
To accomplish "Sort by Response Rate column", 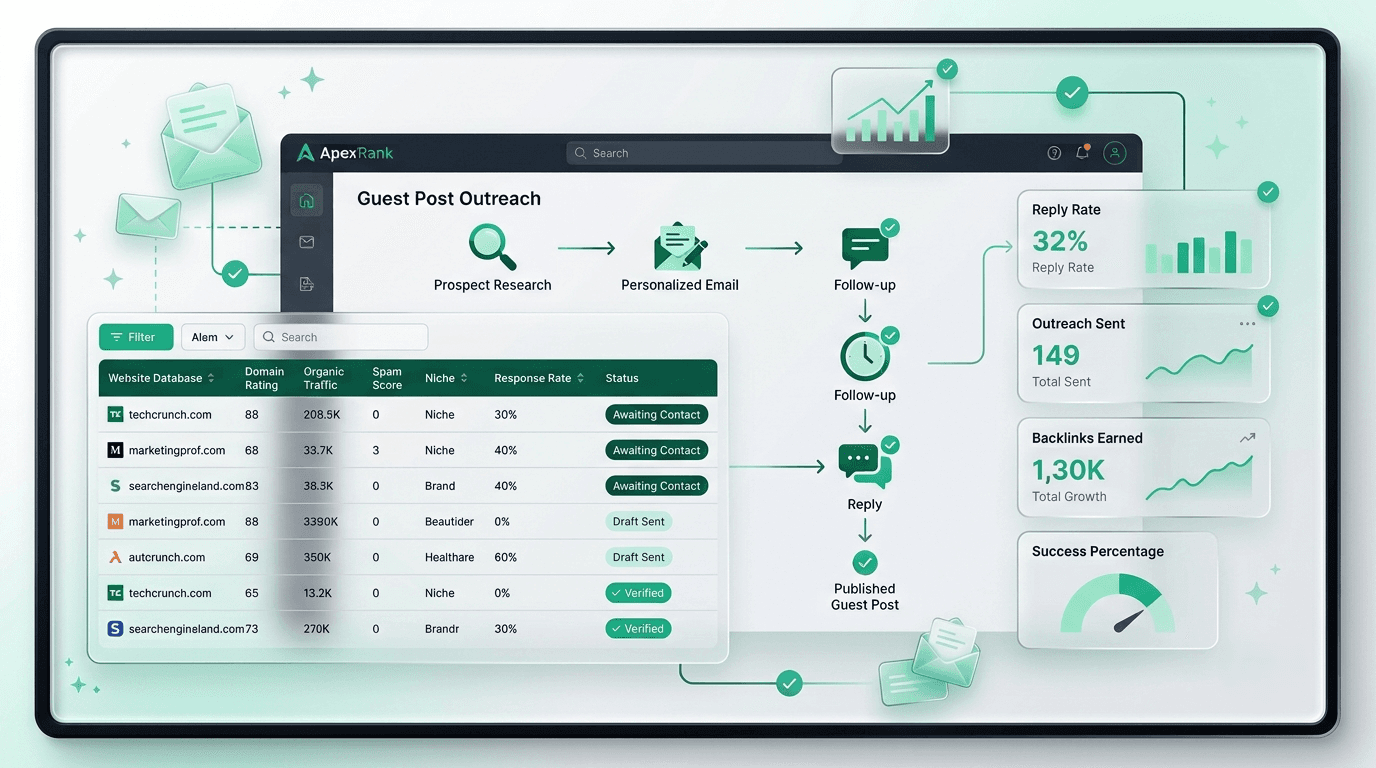I will pos(539,378).
